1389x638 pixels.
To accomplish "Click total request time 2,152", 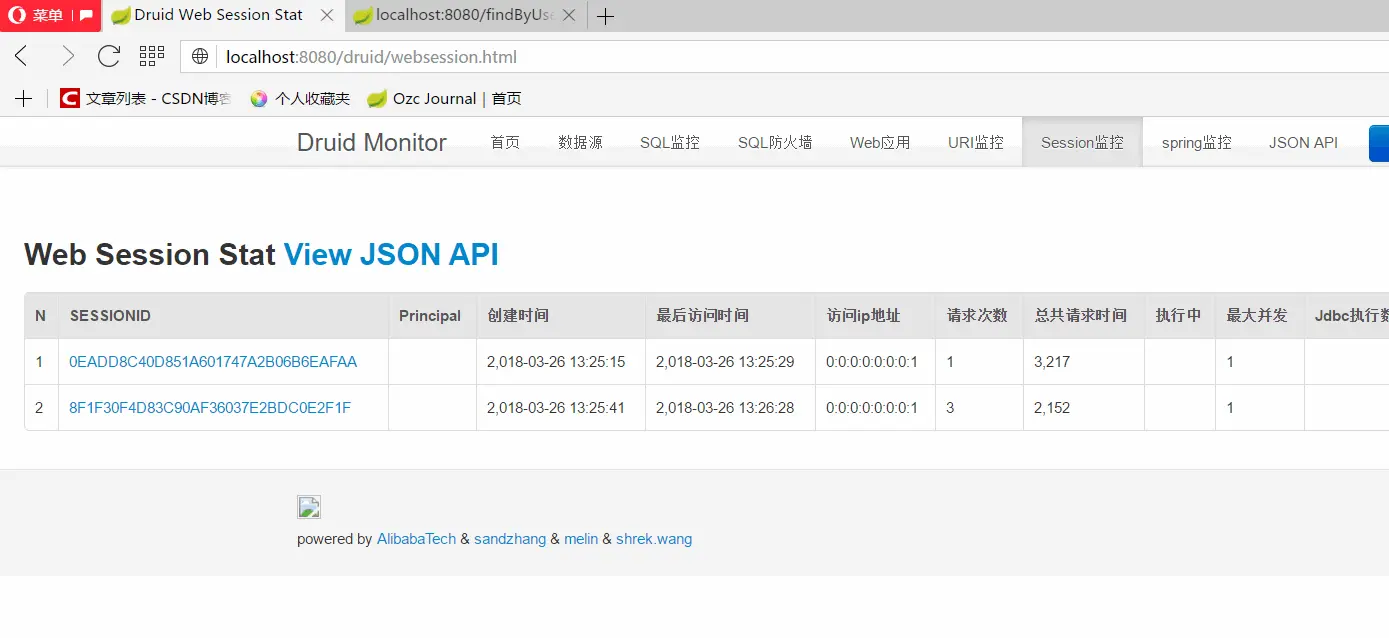I will pyautogui.click(x=1052, y=408).
